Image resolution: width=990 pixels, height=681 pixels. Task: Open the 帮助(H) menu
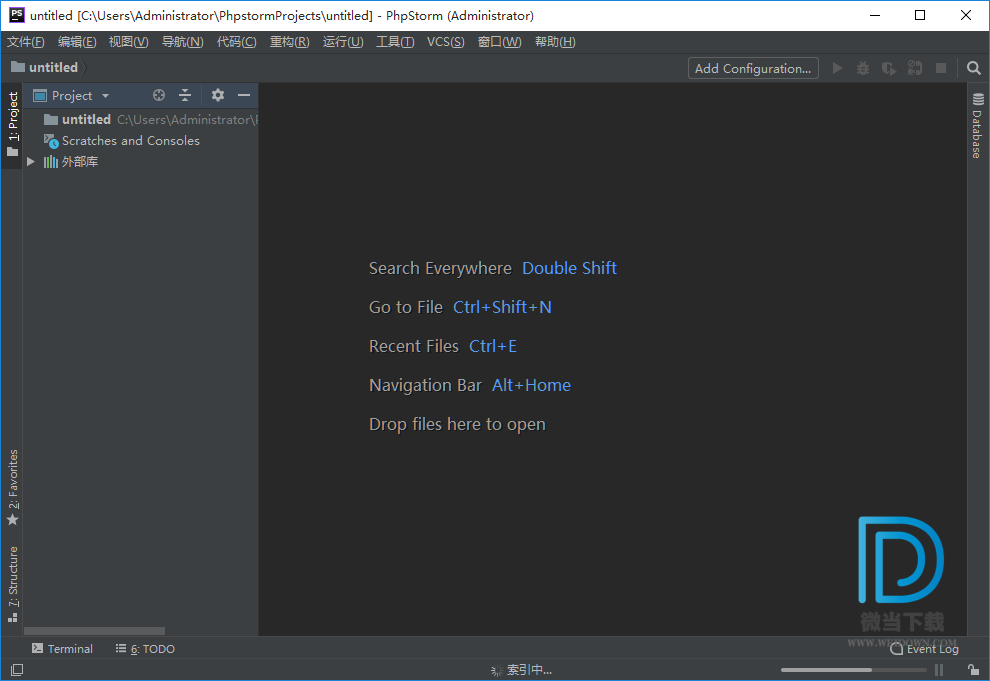[555, 42]
